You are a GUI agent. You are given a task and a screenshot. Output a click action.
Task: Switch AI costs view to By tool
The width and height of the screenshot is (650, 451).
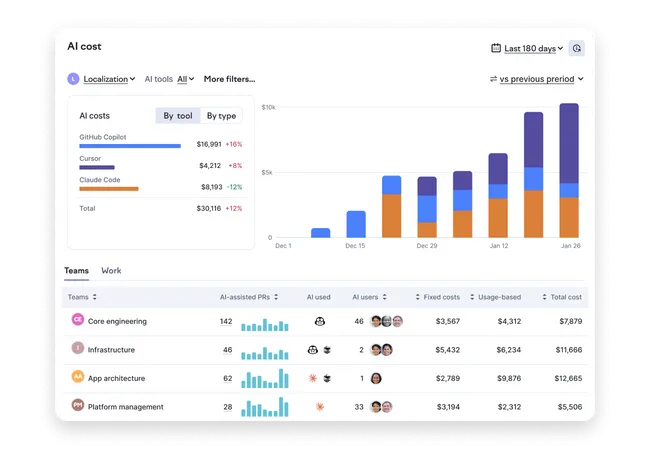[x=178, y=116]
